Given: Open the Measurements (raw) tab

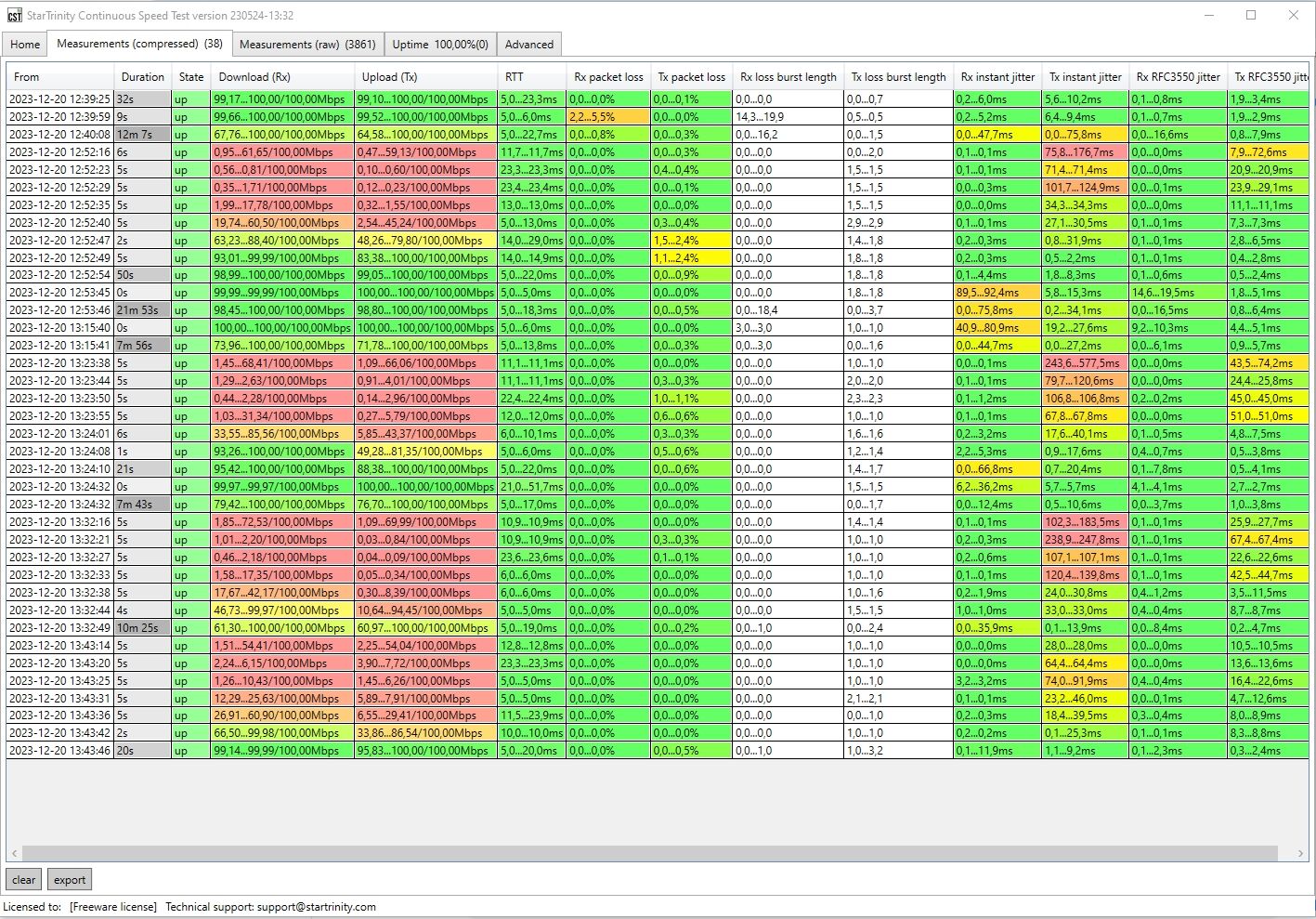Looking at the screenshot, I should (307, 45).
